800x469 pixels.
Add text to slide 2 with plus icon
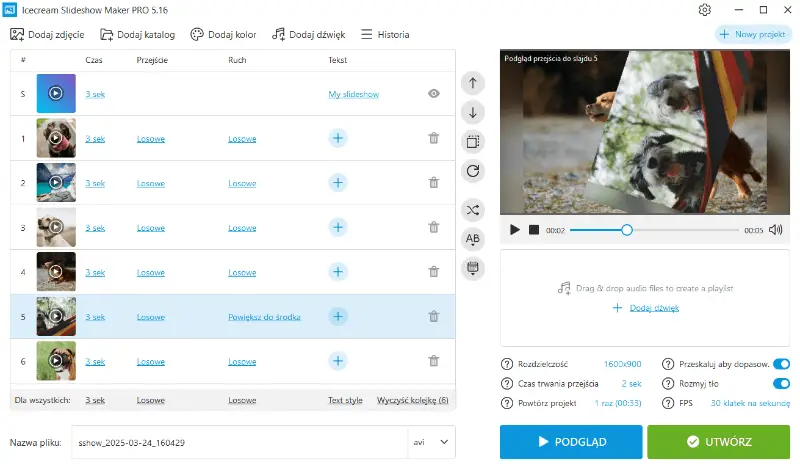(338, 183)
